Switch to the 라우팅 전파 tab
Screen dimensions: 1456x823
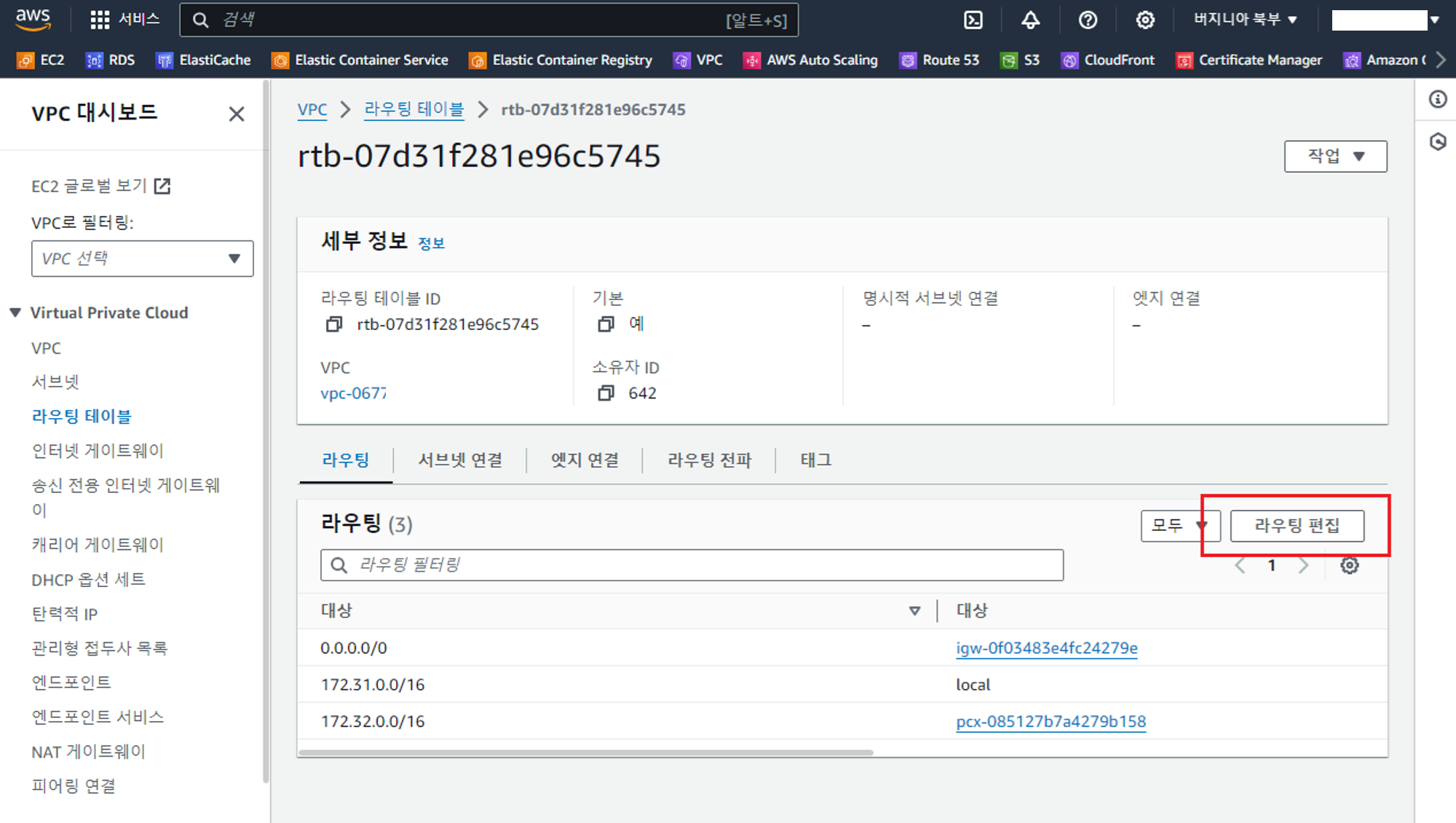(709, 460)
